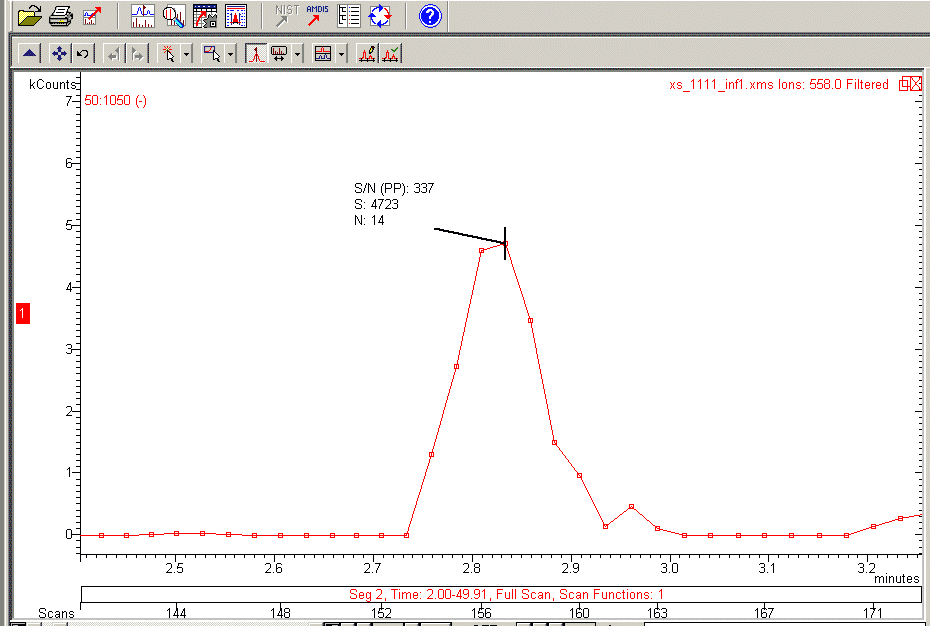Click the grayed previous arrow button
This screenshot has height=626, width=930.
pyautogui.click(x=113, y=55)
